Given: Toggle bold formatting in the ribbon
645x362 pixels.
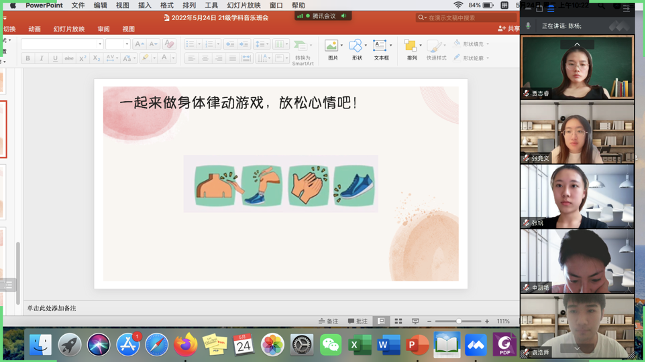Looking at the screenshot, I should click(28, 58).
